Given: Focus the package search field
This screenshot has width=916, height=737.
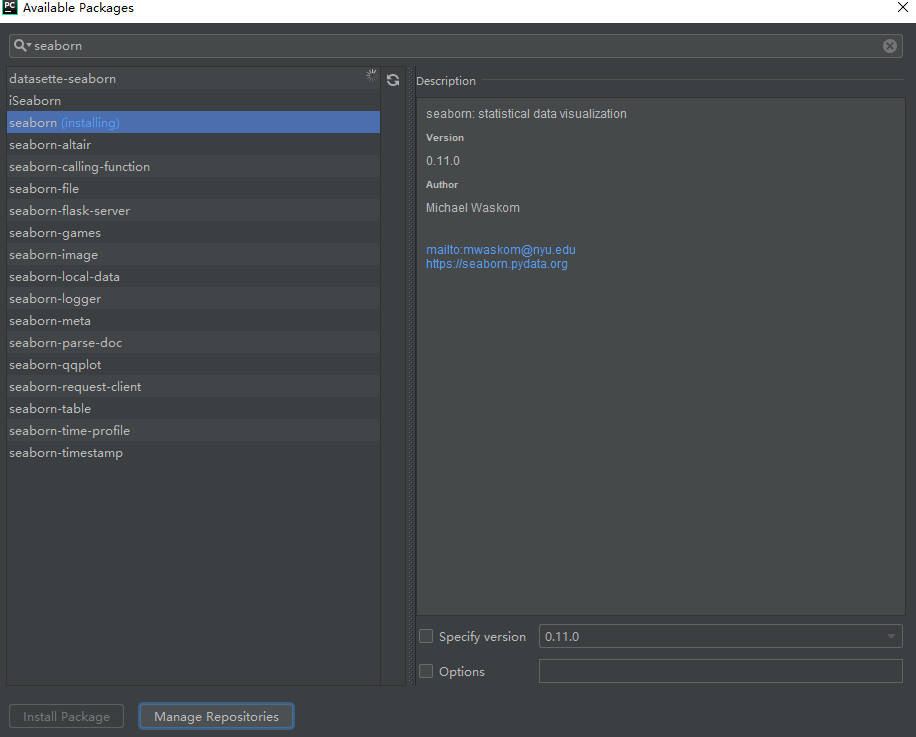Looking at the screenshot, I should click(456, 46).
